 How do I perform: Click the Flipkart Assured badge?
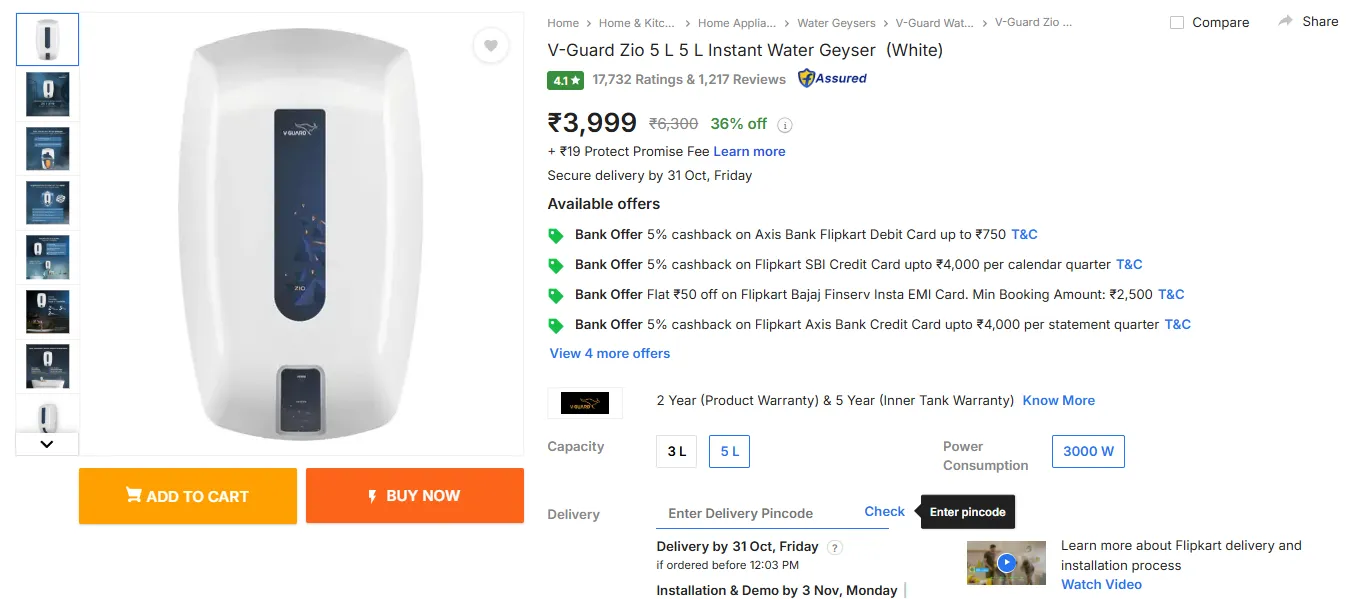pyautogui.click(x=832, y=78)
